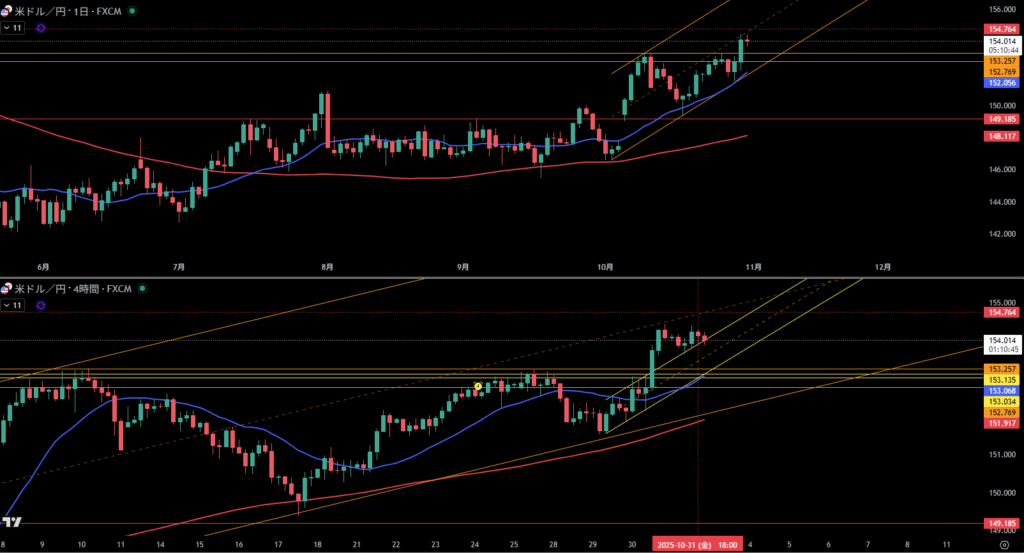Click the green market status dot on 4-hour chart
The width and height of the screenshot is (1024, 553).
(x=142, y=289)
